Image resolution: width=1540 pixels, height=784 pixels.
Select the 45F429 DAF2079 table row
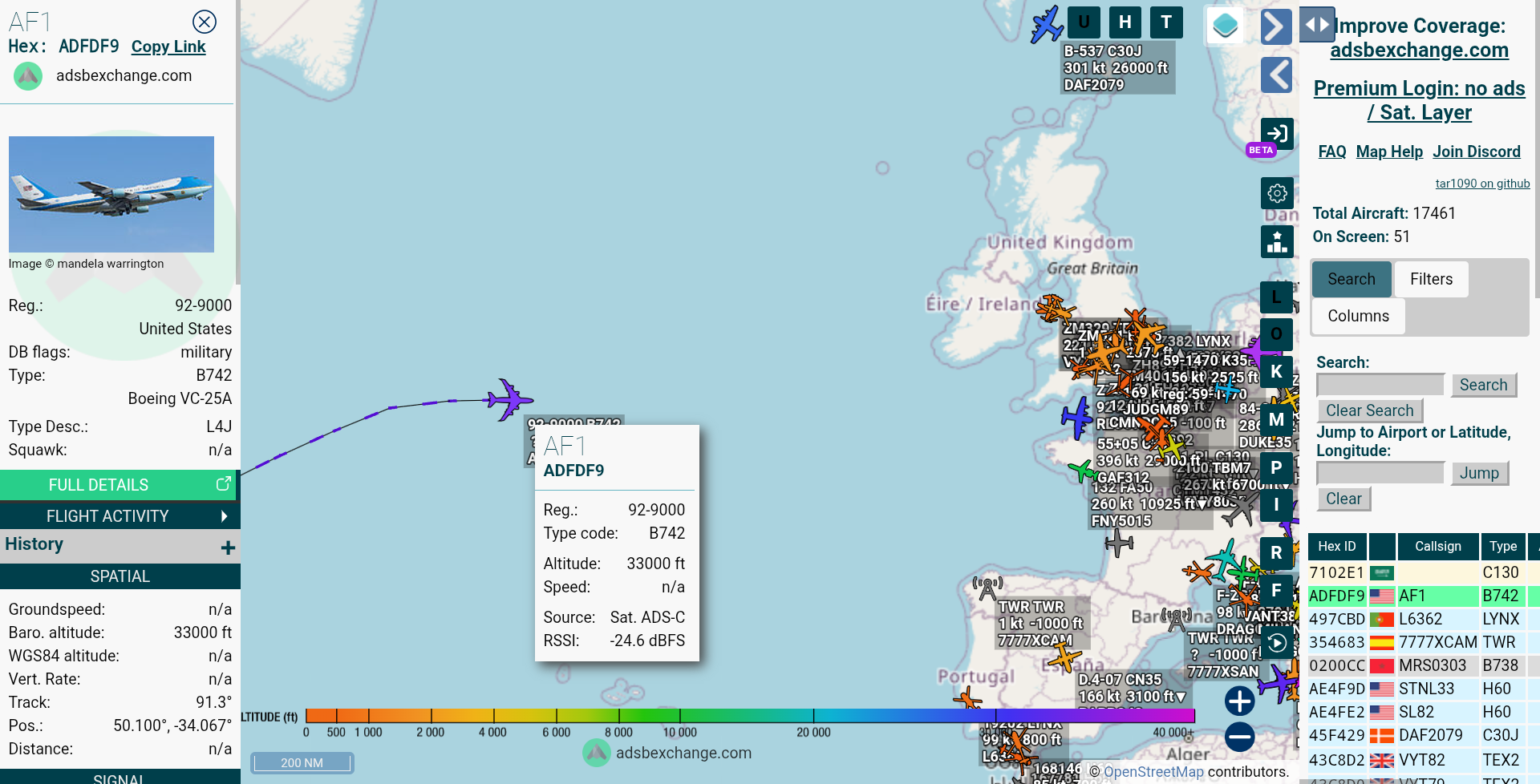1423,736
